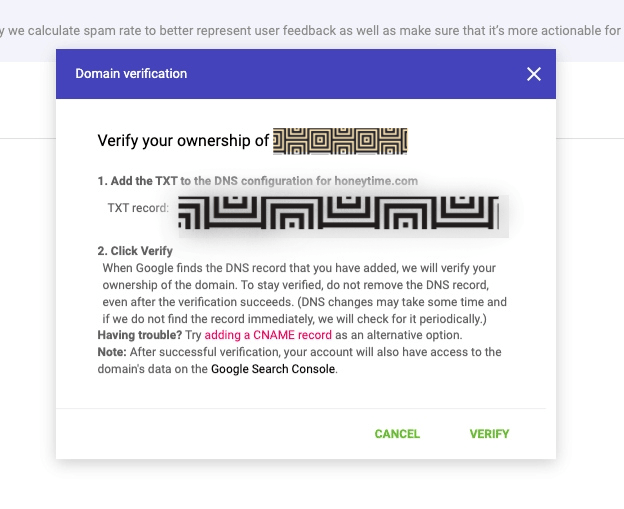
Task: Click the honeytime.com domain text
Action: tap(381, 181)
